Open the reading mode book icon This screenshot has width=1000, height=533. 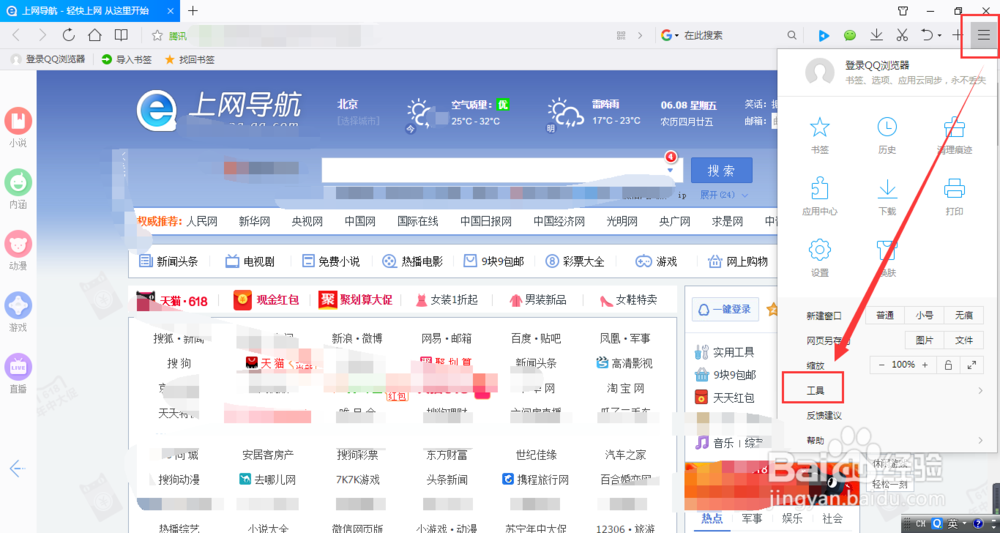[121, 35]
